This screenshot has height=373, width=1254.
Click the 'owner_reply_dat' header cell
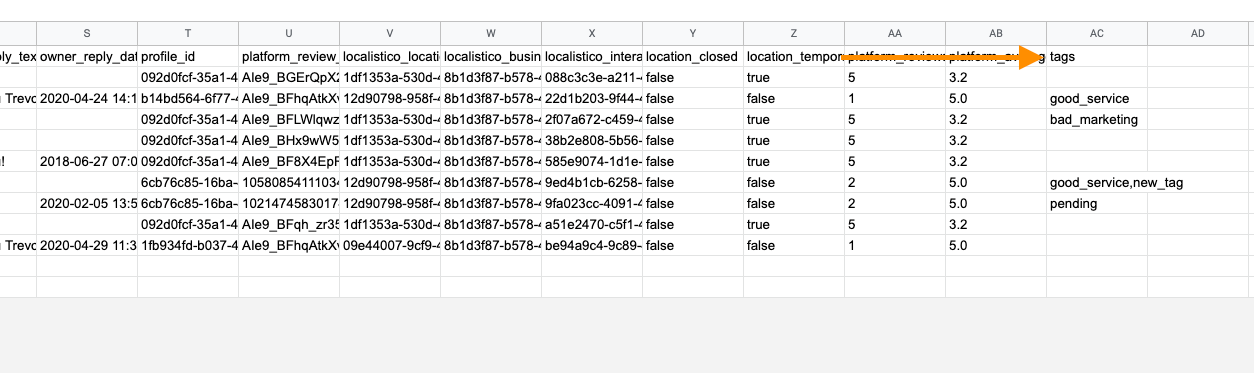(87, 57)
